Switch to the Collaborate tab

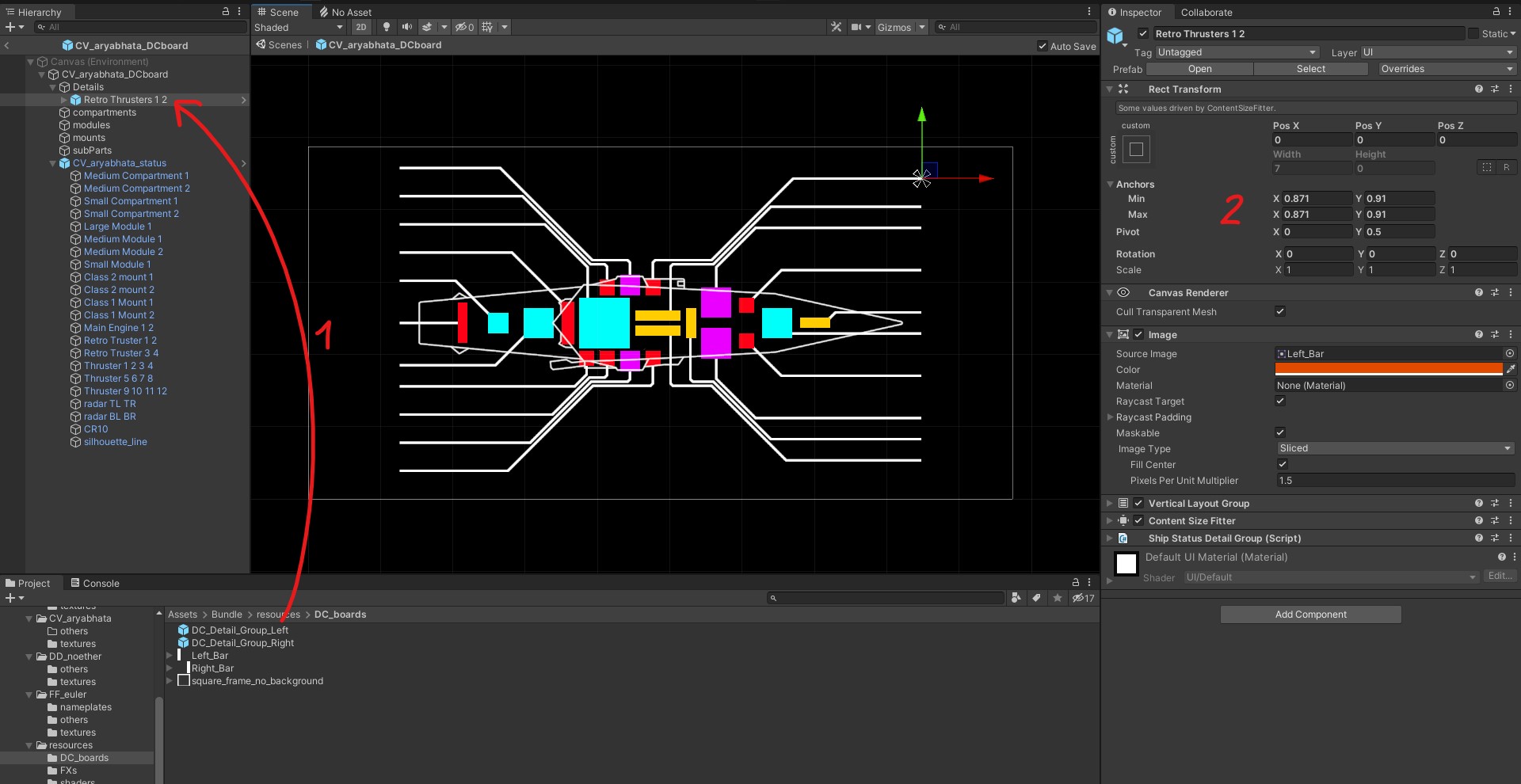1206,12
